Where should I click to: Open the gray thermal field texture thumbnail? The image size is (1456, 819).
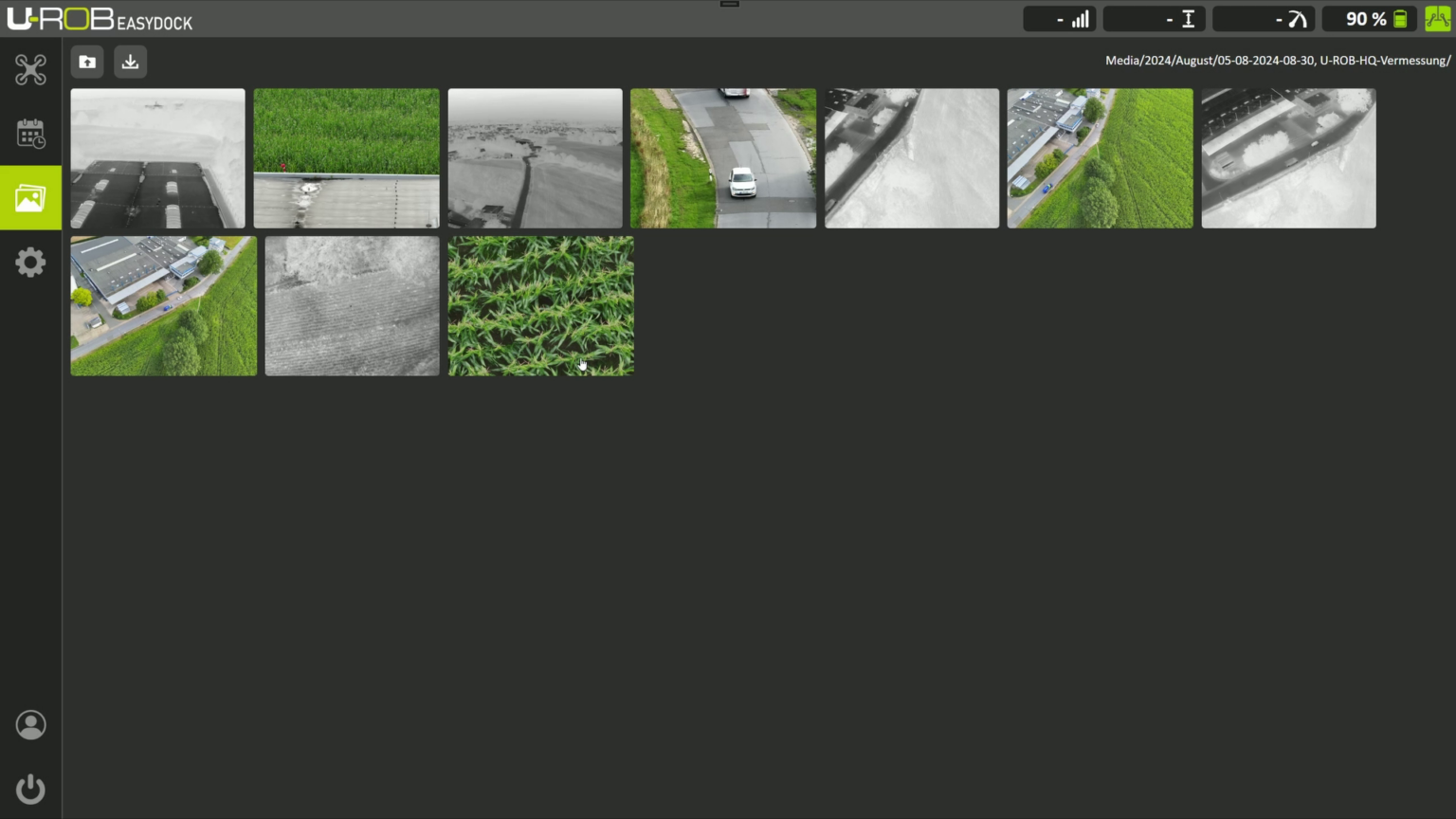(x=352, y=306)
